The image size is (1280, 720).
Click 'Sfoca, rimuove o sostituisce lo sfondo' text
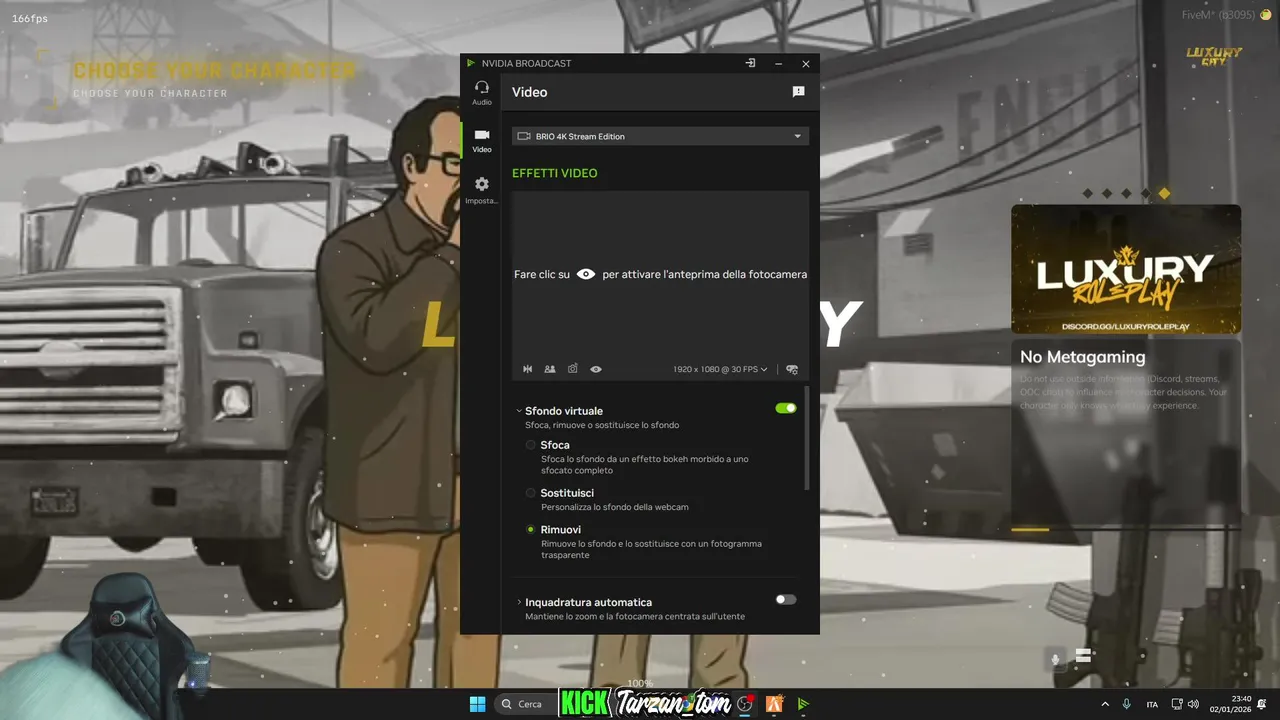point(602,425)
